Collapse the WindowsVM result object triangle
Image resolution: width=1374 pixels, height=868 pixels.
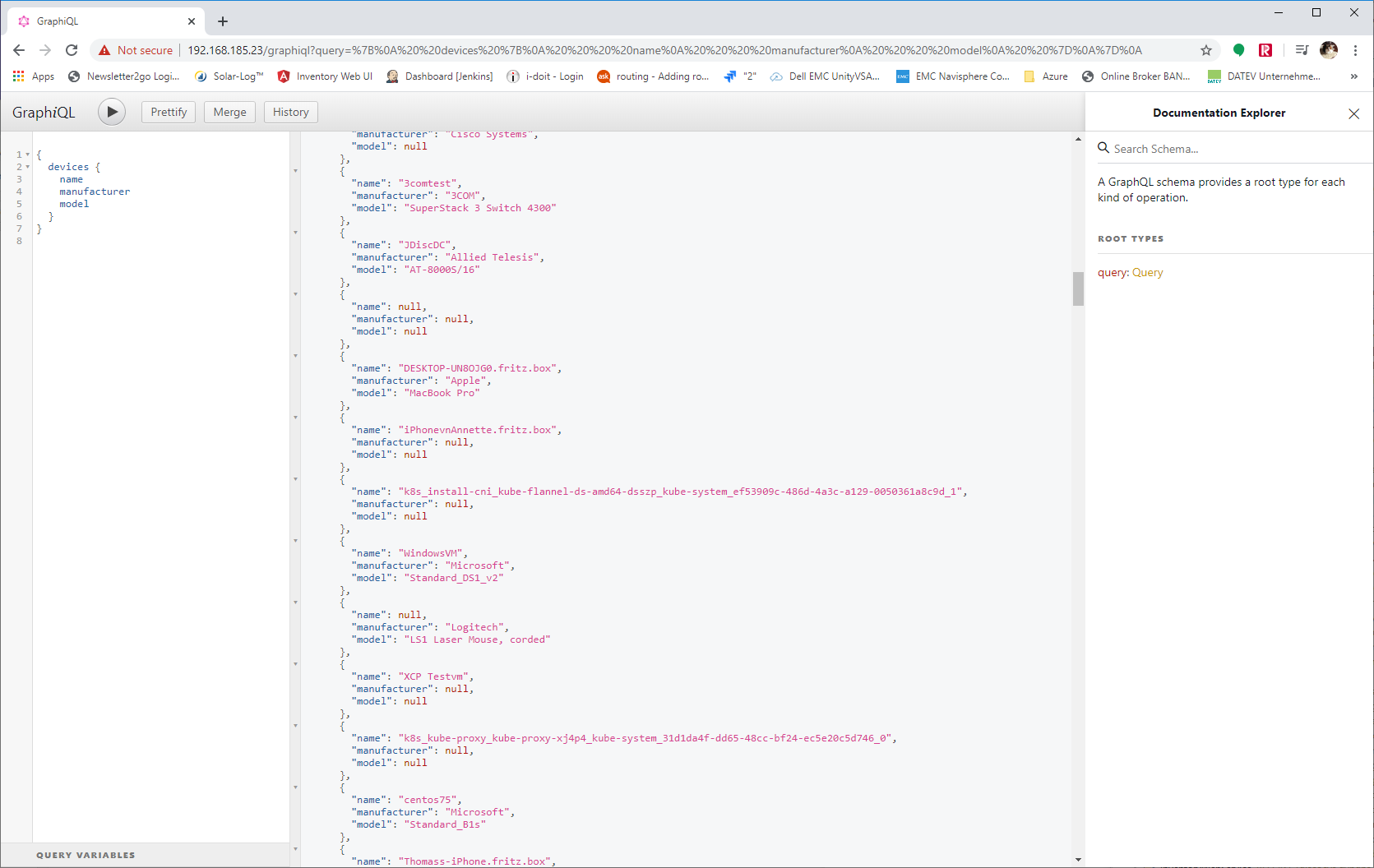click(295, 541)
